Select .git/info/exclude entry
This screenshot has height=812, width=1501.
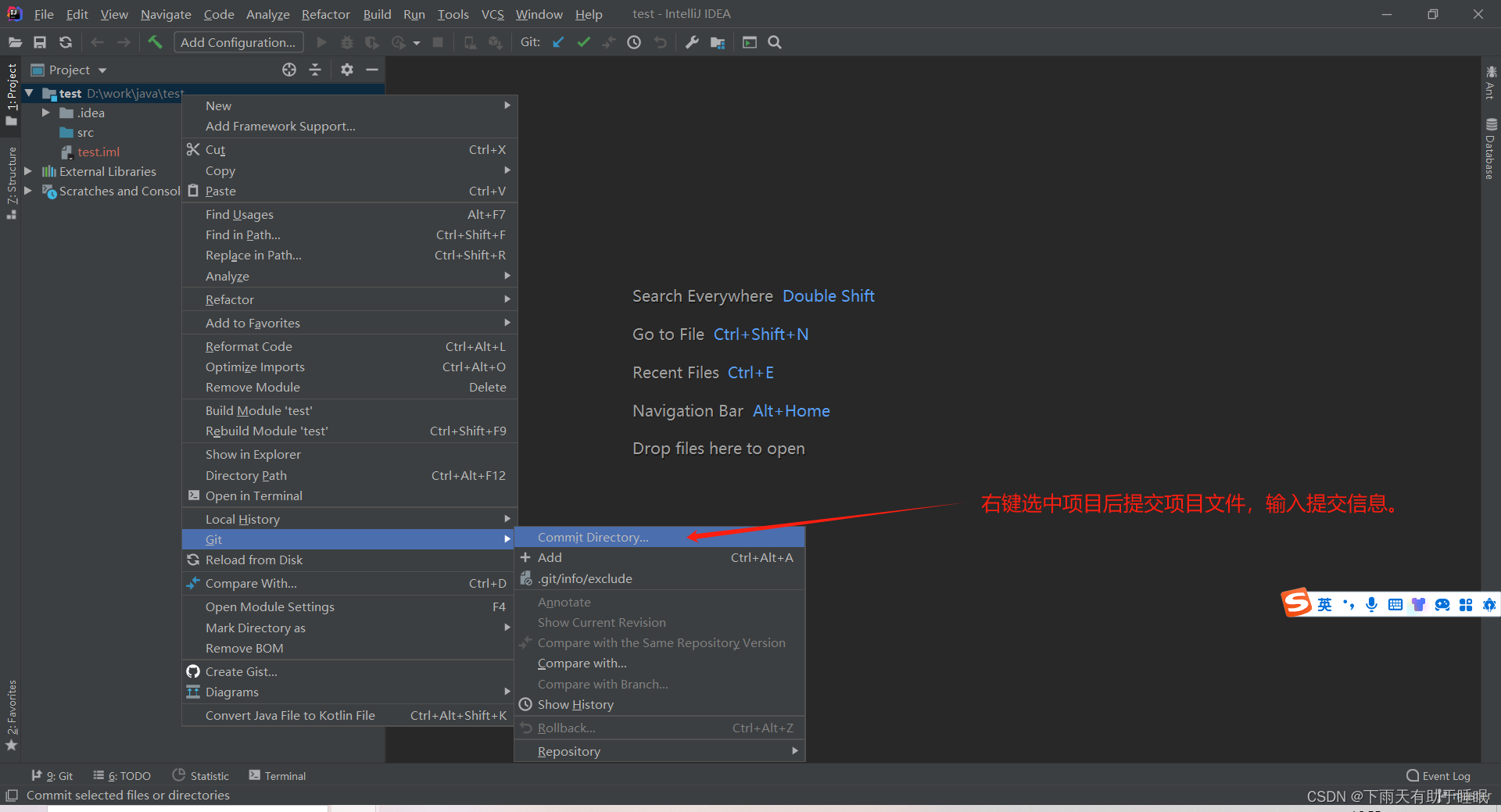pyautogui.click(x=660, y=578)
